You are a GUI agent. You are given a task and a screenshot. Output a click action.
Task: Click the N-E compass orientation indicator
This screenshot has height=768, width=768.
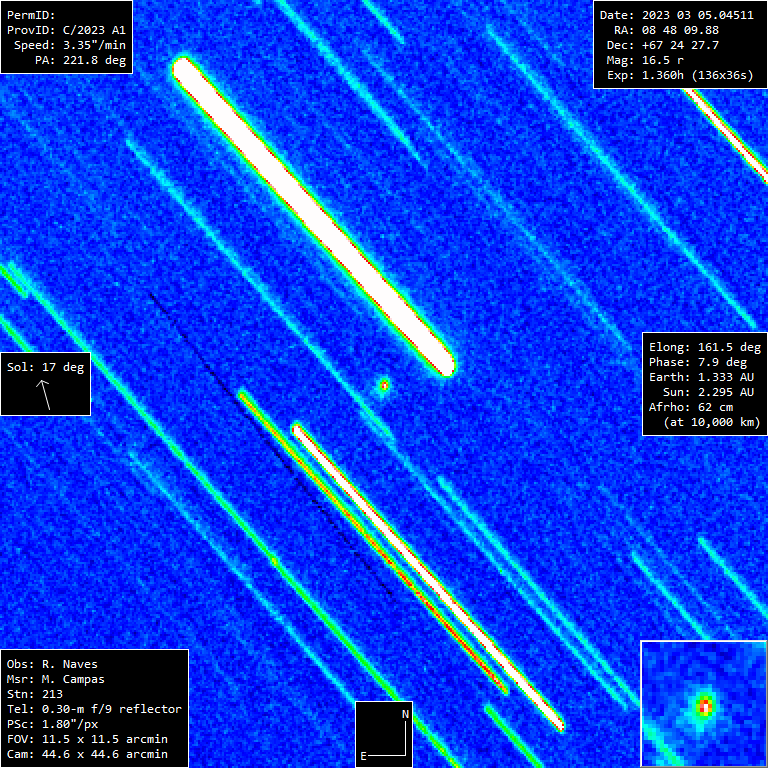coord(384,734)
